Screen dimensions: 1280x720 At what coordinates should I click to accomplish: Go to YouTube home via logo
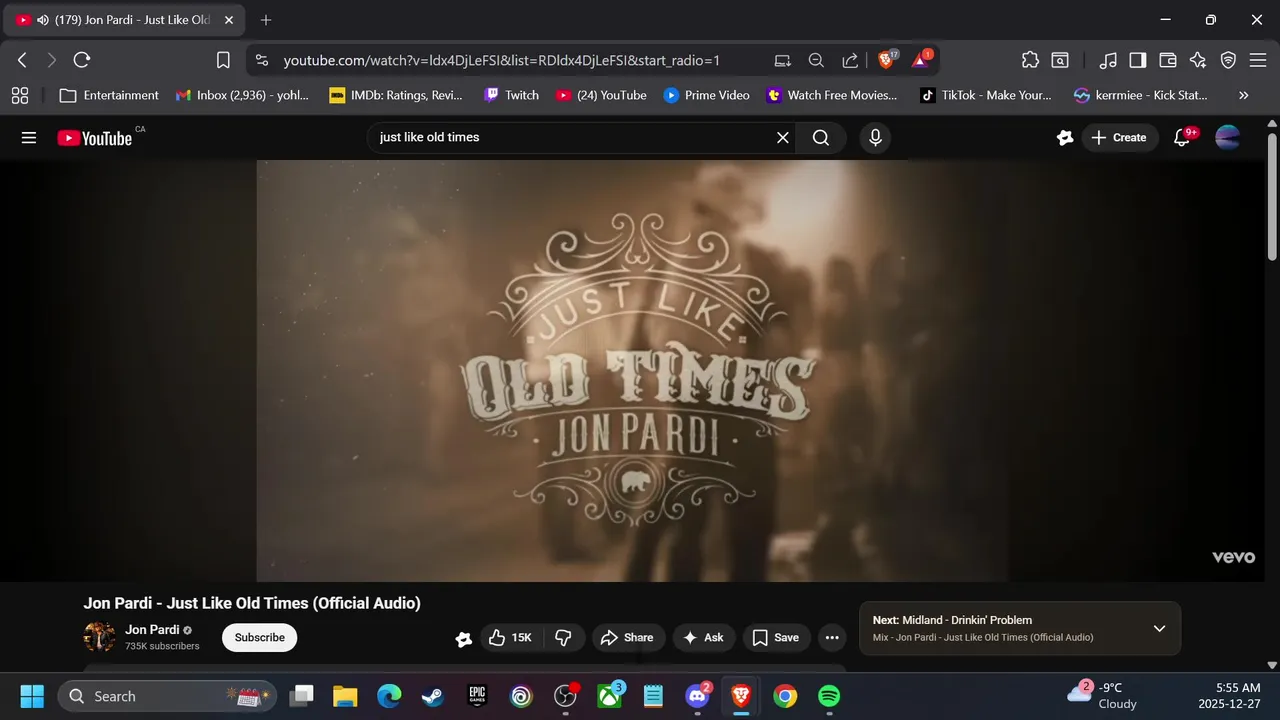(95, 138)
